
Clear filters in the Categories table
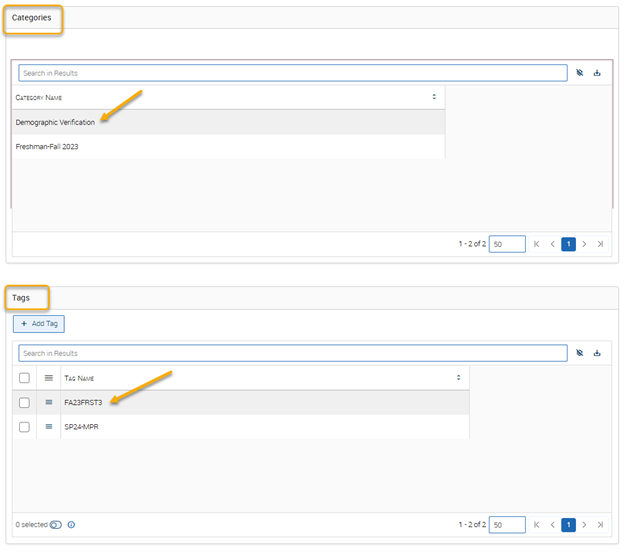pos(579,73)
